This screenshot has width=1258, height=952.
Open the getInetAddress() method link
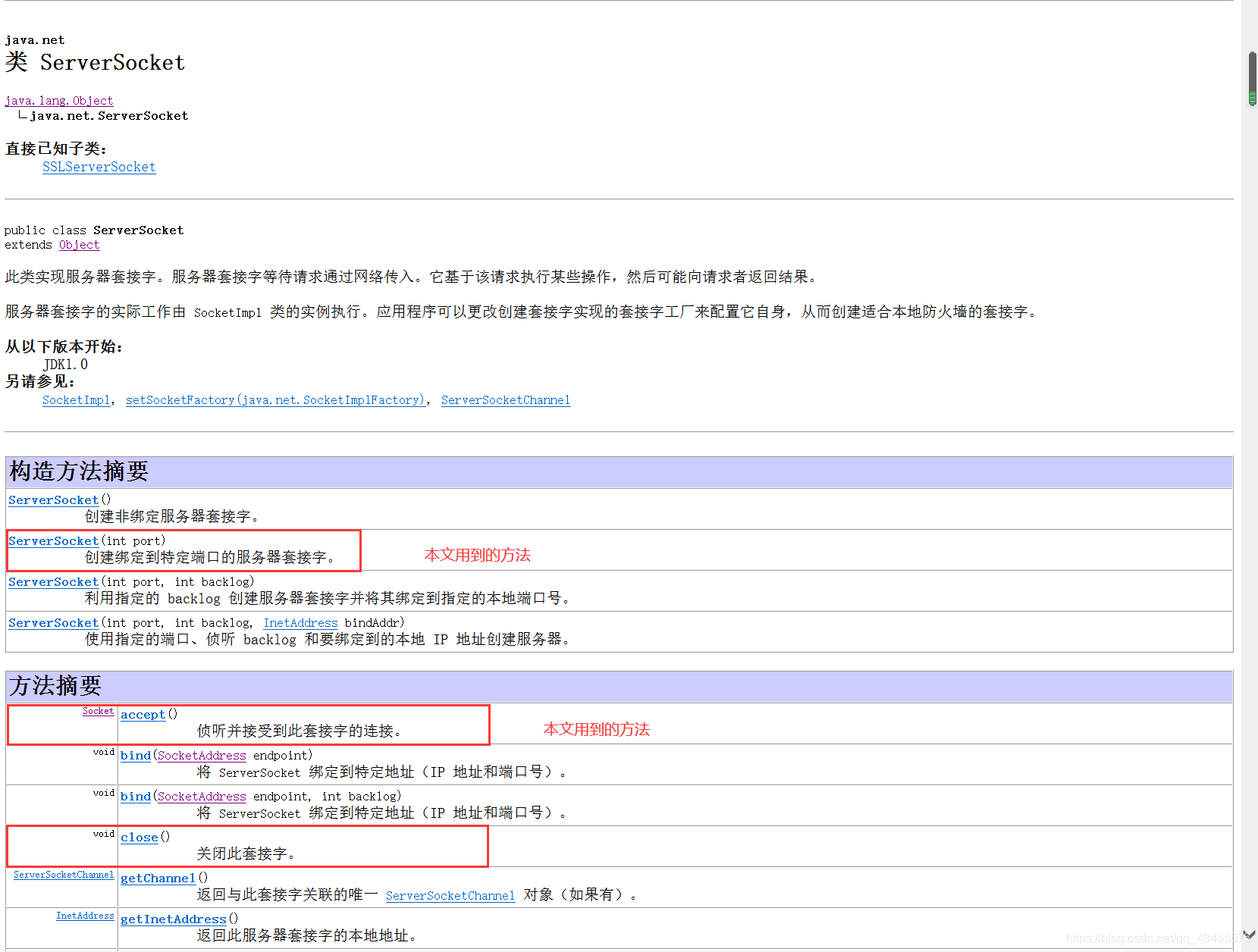pos(174,919)
